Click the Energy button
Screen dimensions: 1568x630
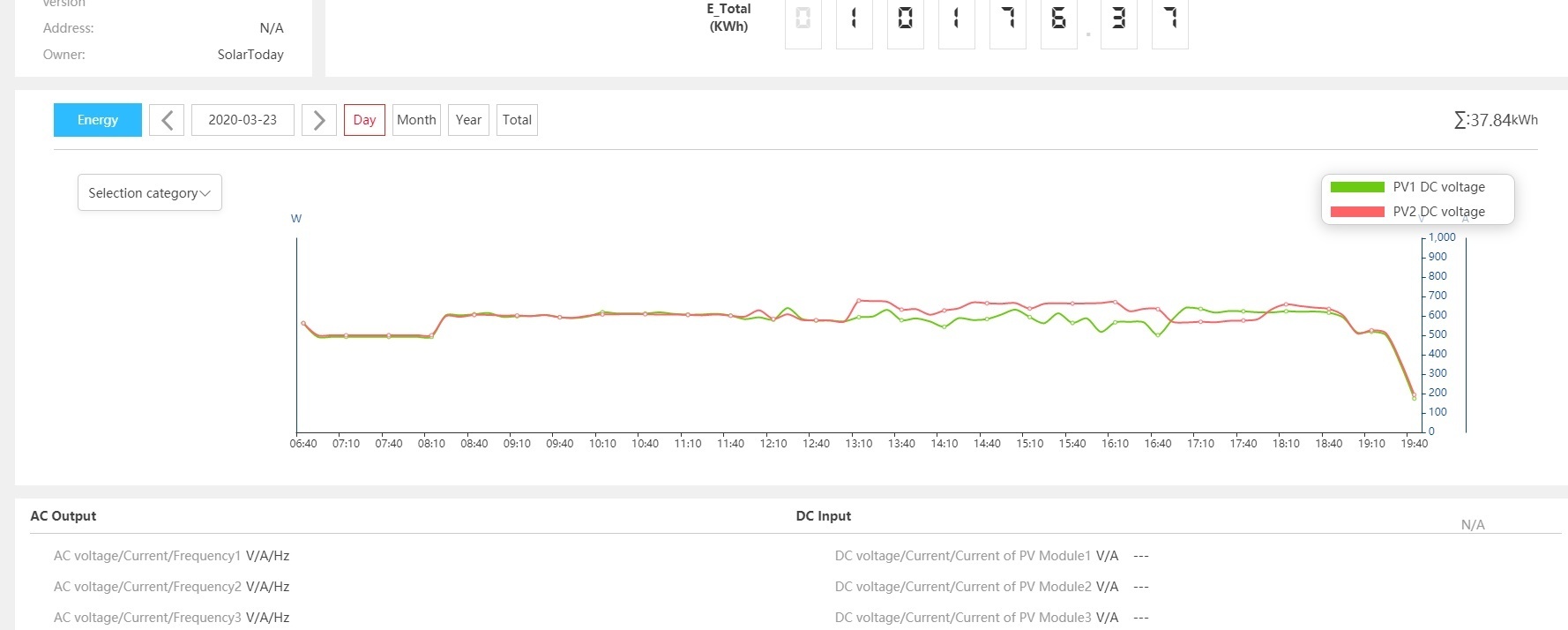coord(98,120)
